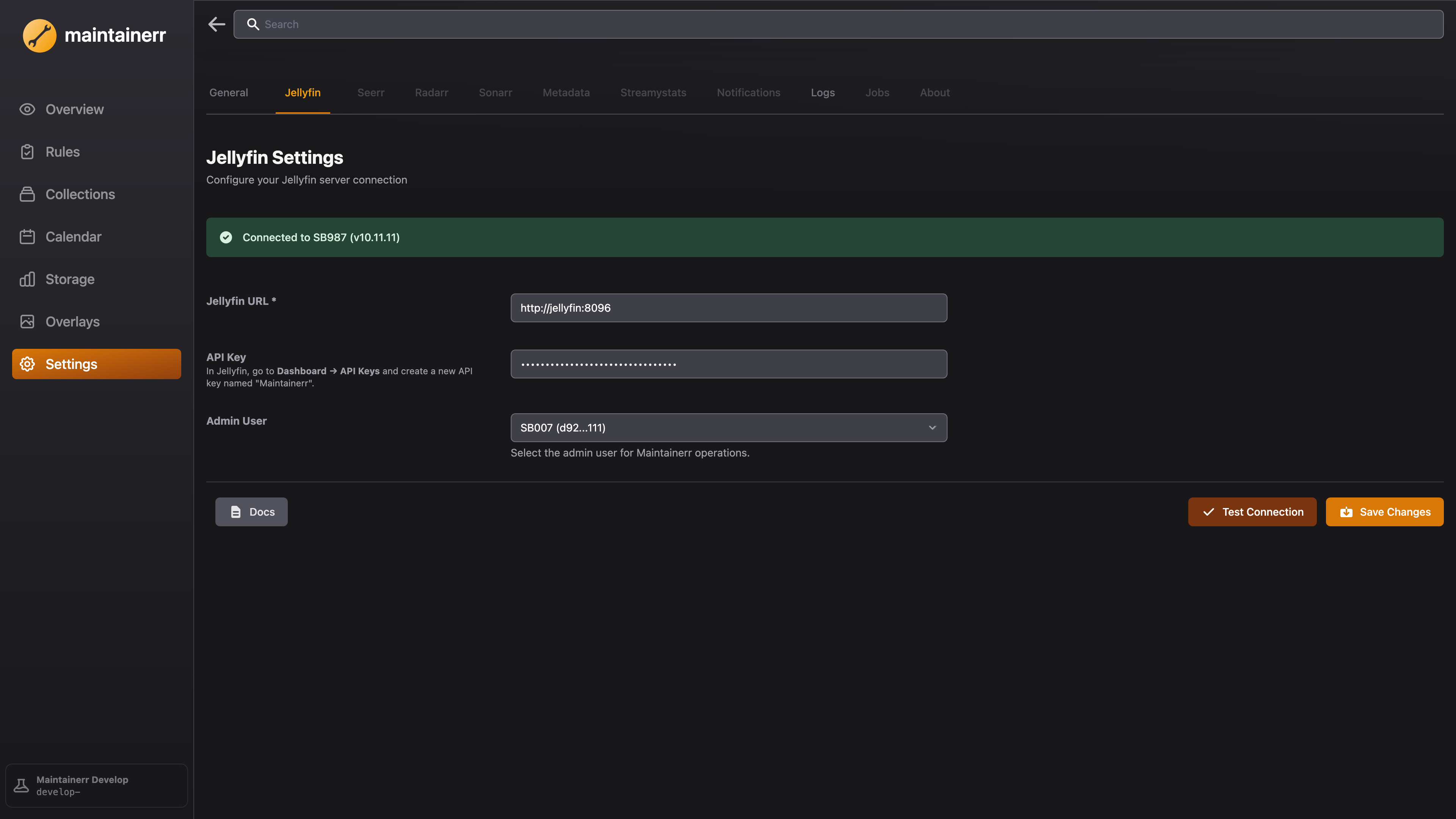Click the Rules clipboard icon
Screen dimensions: 1456x819
click(x=27, y=152)
